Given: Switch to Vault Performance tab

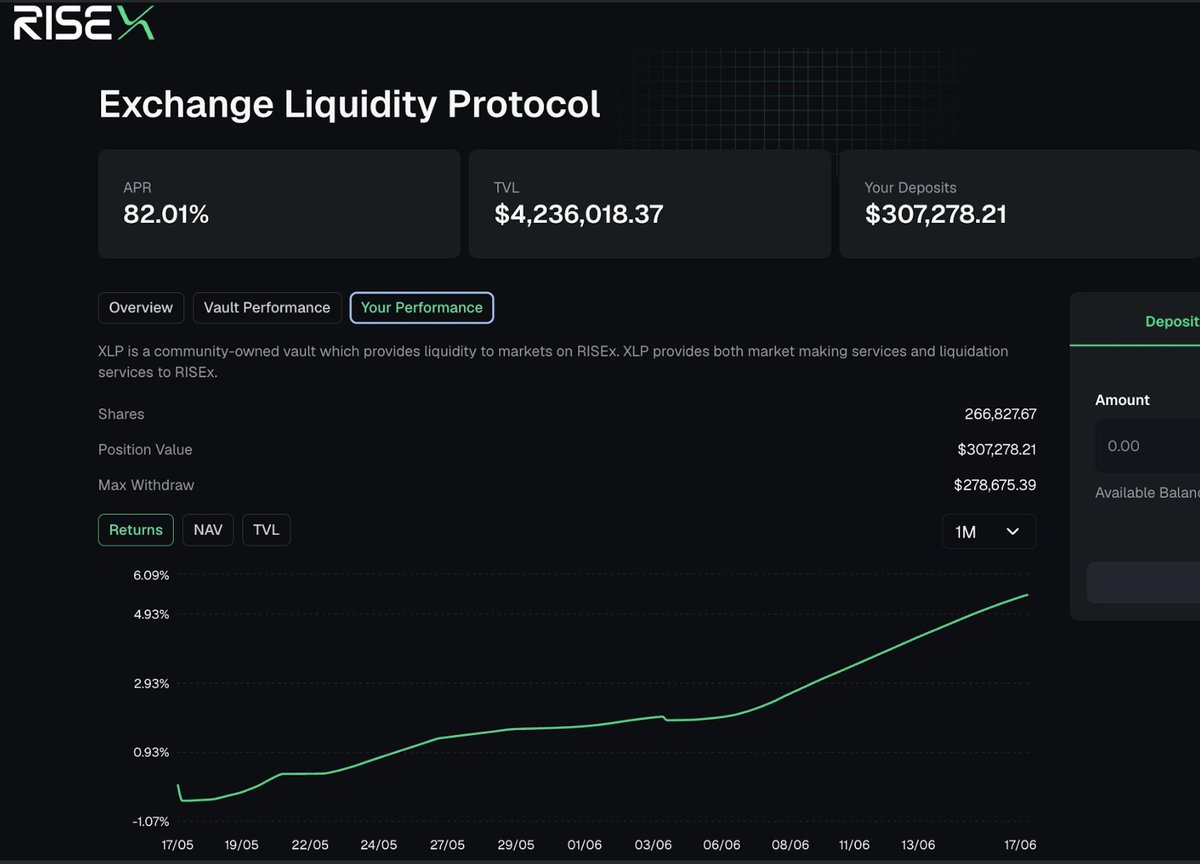Looking at the screenshot, I should (x=267, y=308).
